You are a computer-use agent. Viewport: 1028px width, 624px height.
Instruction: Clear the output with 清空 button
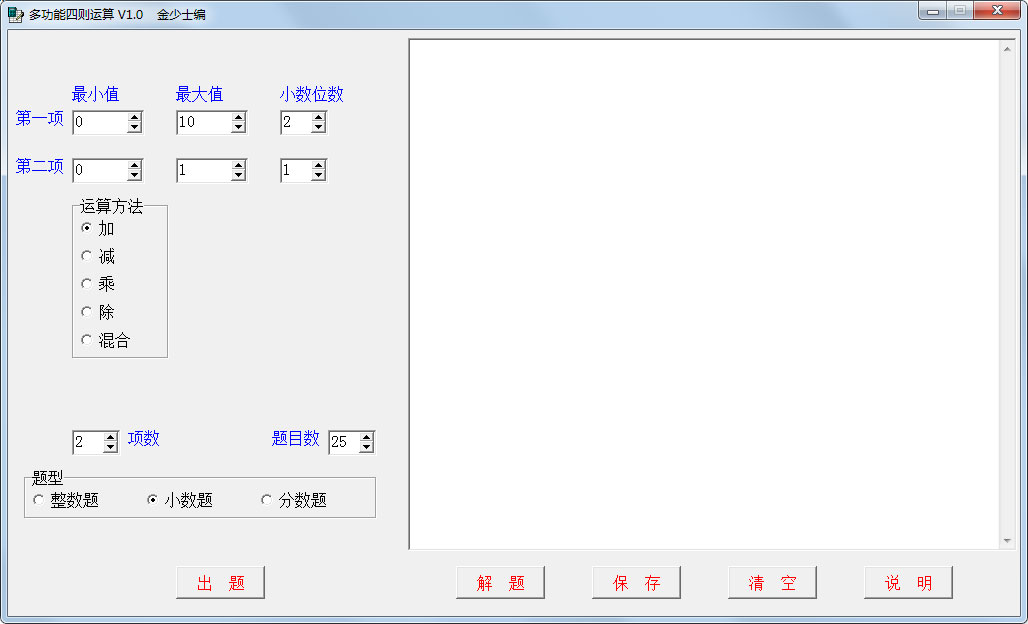772,583
